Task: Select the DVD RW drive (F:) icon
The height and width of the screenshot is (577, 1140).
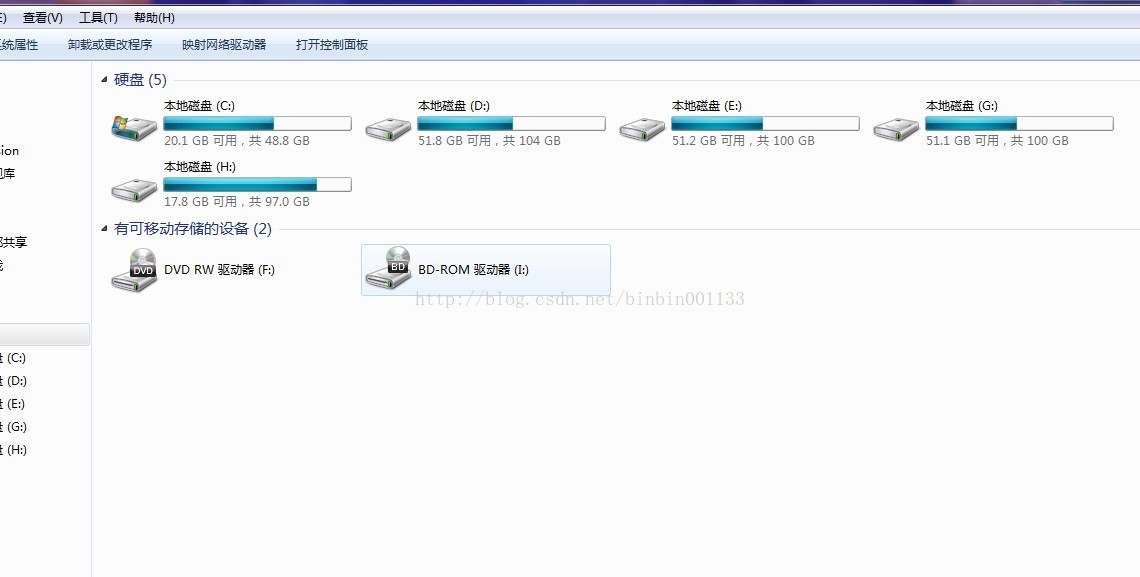Action: tap(135, 270)
